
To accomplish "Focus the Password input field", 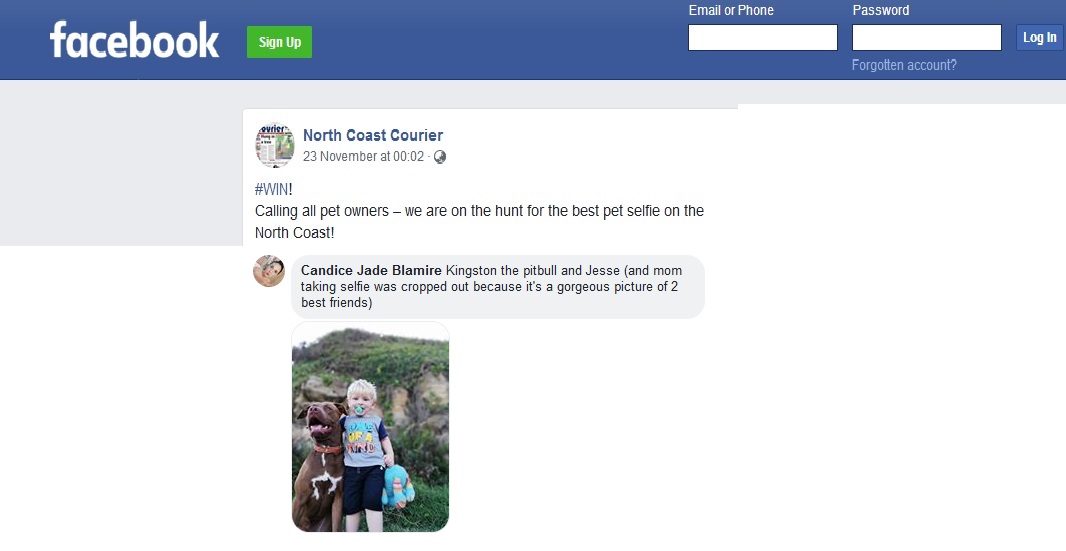I will coord(927,37).
